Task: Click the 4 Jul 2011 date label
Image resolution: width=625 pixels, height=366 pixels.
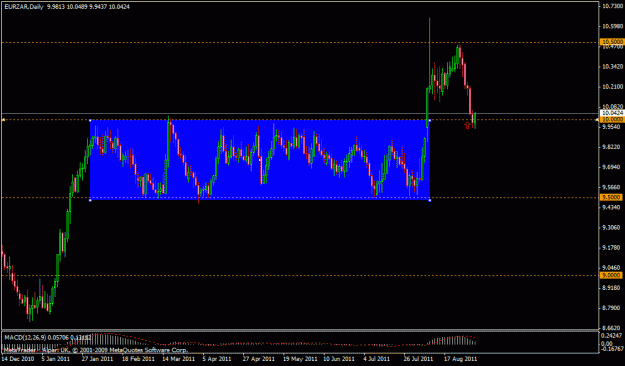Action: 377,359
